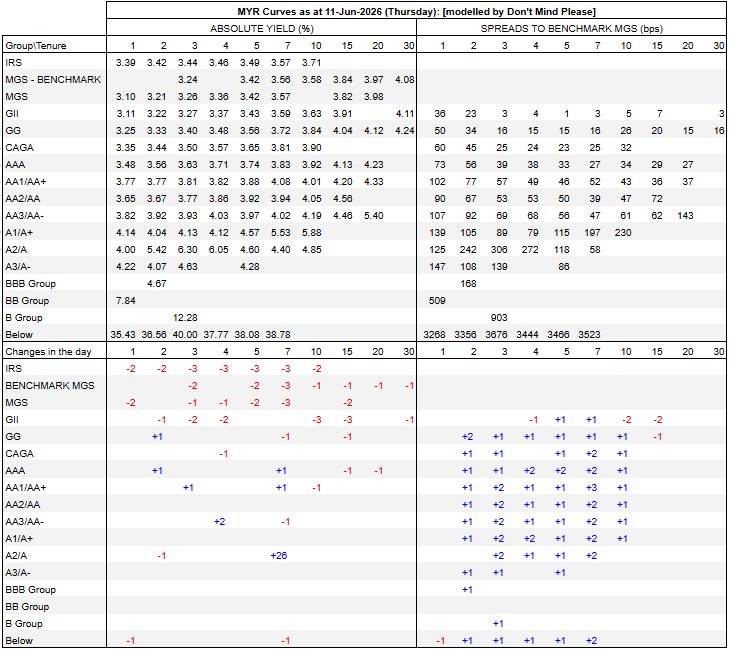Select the 5.42 A2/A 2-year yield
This screenshot has width=731, height=650.
[x=157, y=249]
